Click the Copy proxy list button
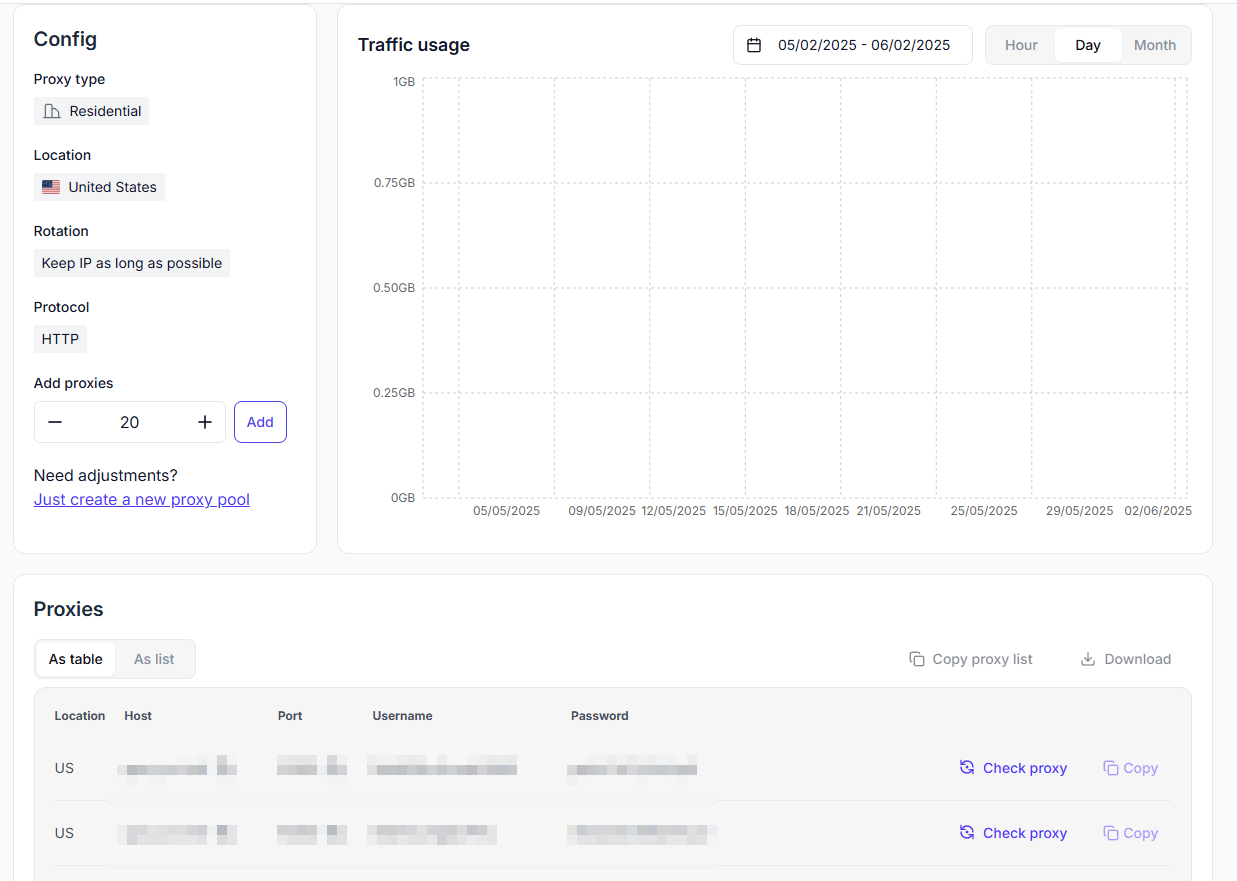1237x881 pixels. (x=971, y=659)
